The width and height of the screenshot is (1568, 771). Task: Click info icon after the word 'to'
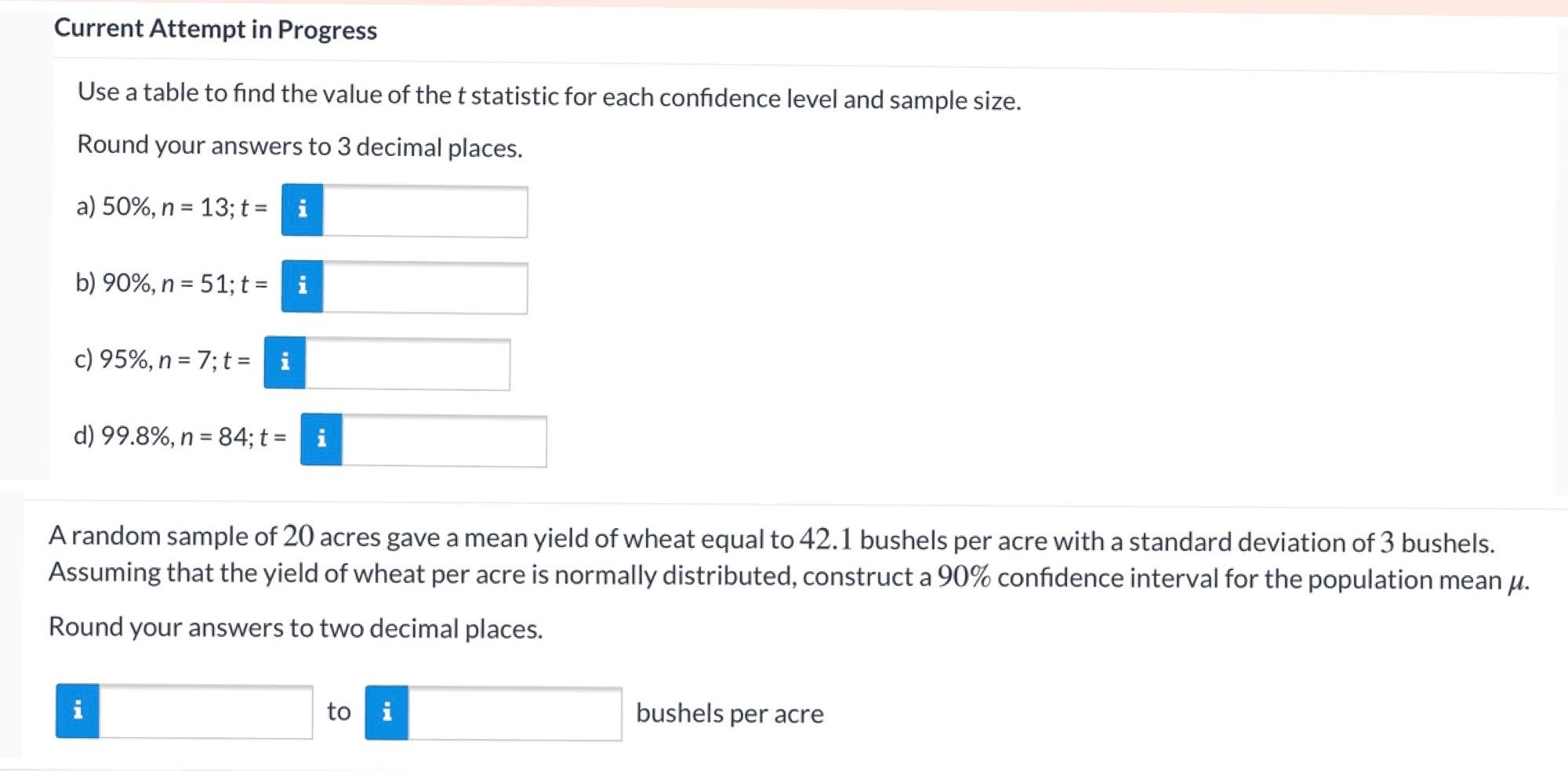tap(387, 712)
